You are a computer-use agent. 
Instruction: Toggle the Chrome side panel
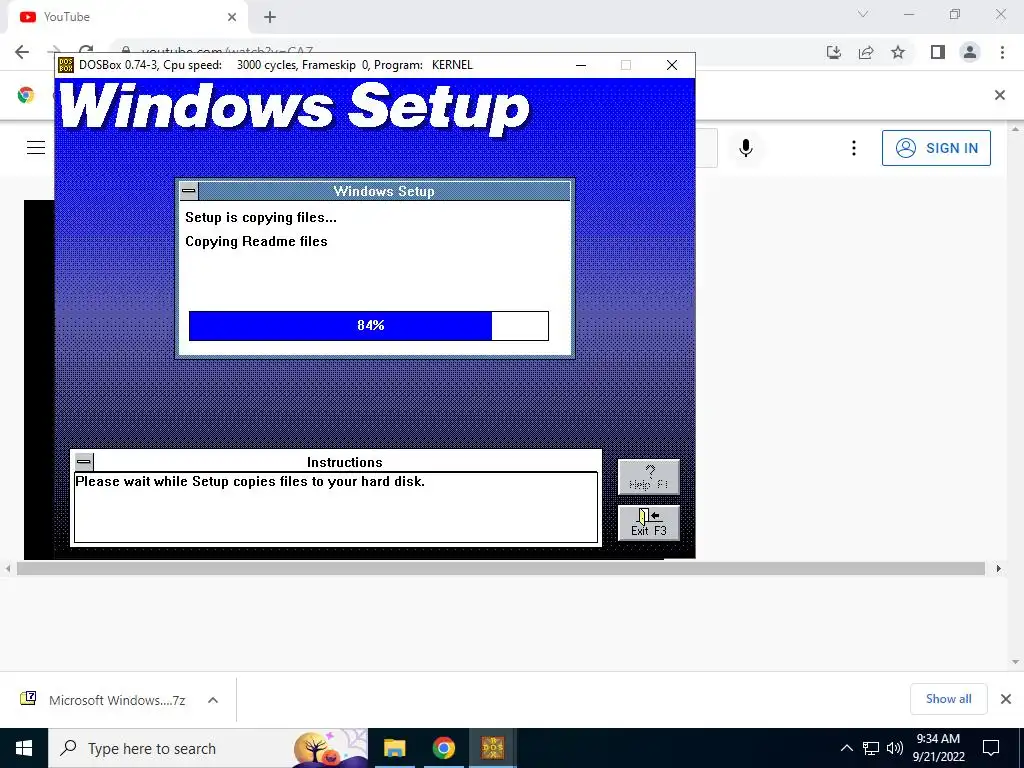938,52
